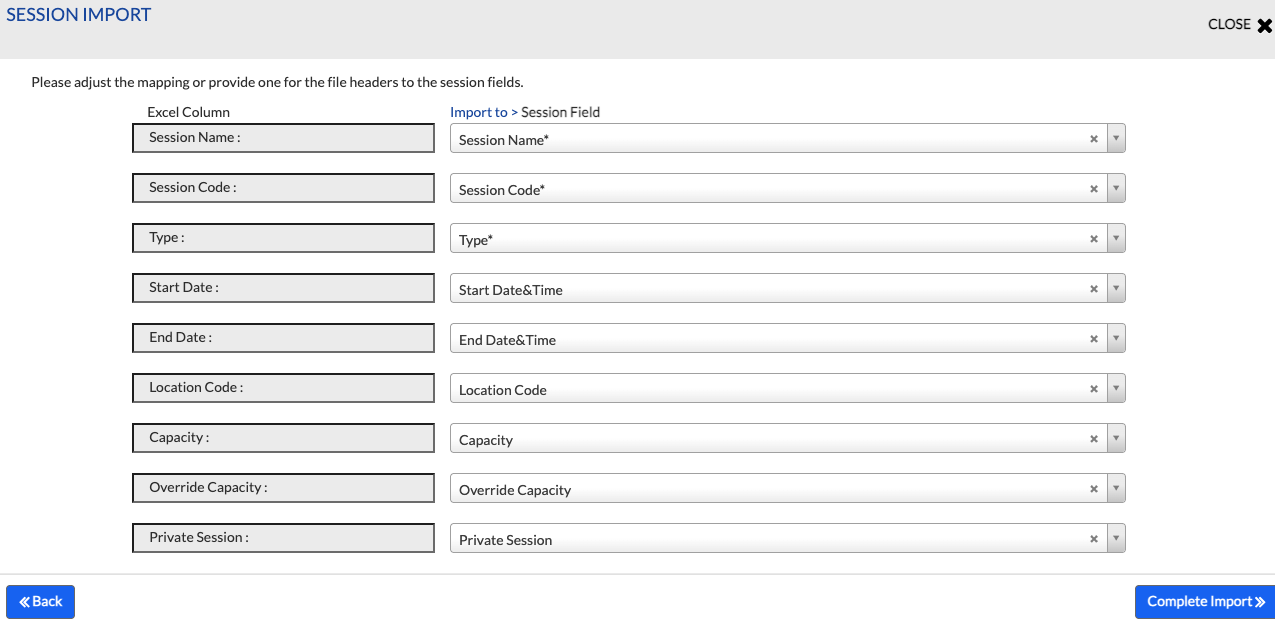Click the 'Import to' link
Image resolution: width=1275 pixels, height=626 pixels.
[x=479, y=112]
